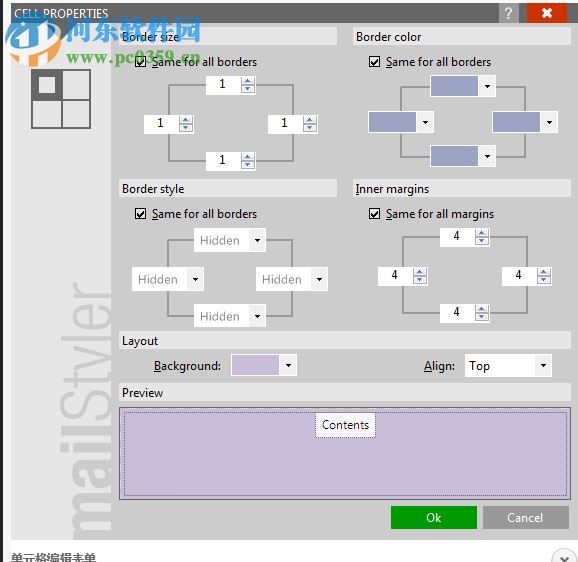The width and height of the screenshot is (578, 562).
Task: Decrease the bottom inner margin stepper
Action: (482, 317)
